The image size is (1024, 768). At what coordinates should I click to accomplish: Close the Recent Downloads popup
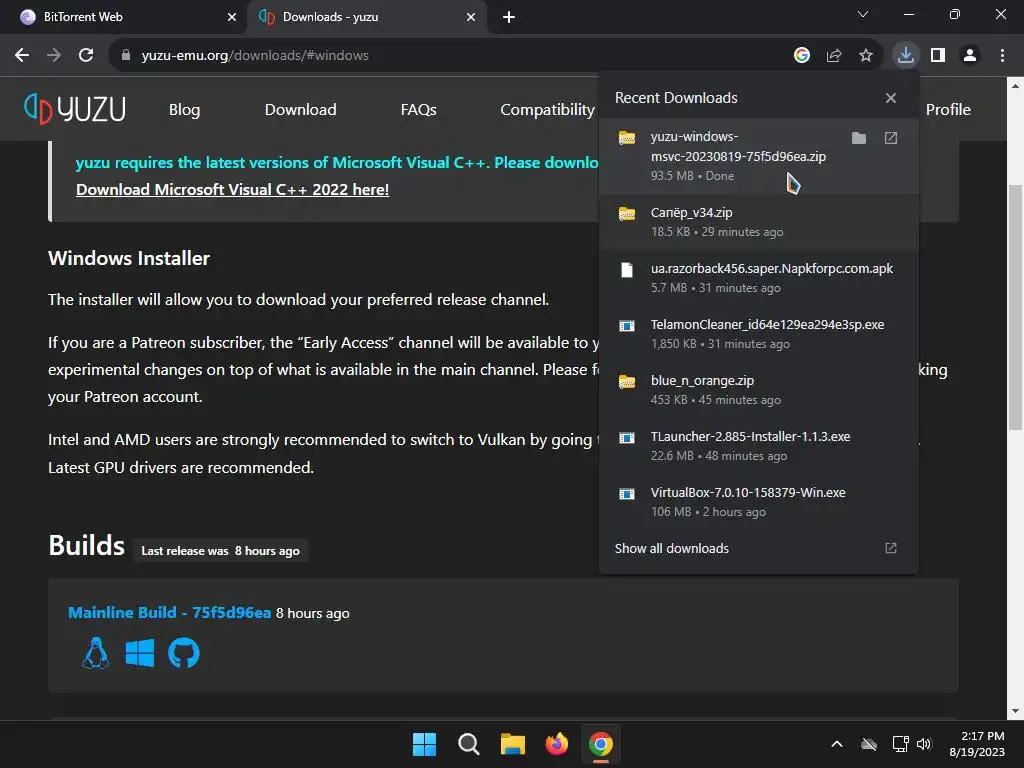coord(891,98)
